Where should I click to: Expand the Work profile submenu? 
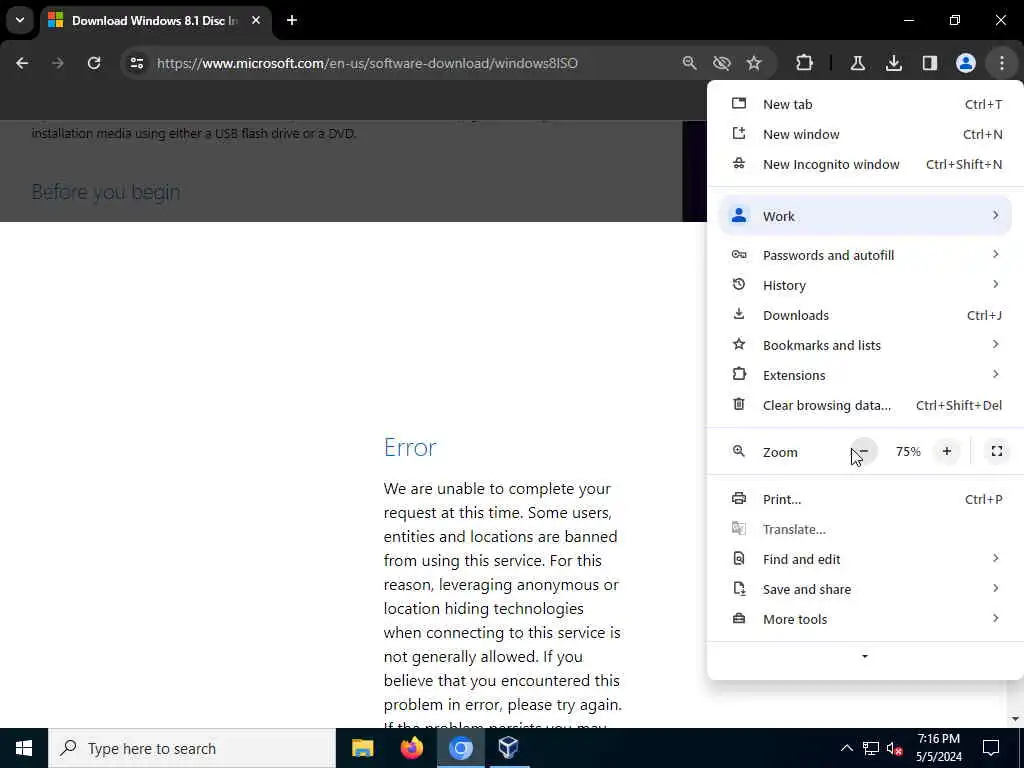click(x=865, y=216)
